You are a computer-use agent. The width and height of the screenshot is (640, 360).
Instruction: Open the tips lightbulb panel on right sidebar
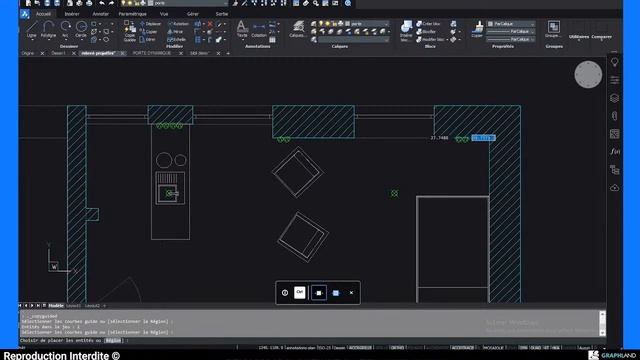click(x=614, y=62)
